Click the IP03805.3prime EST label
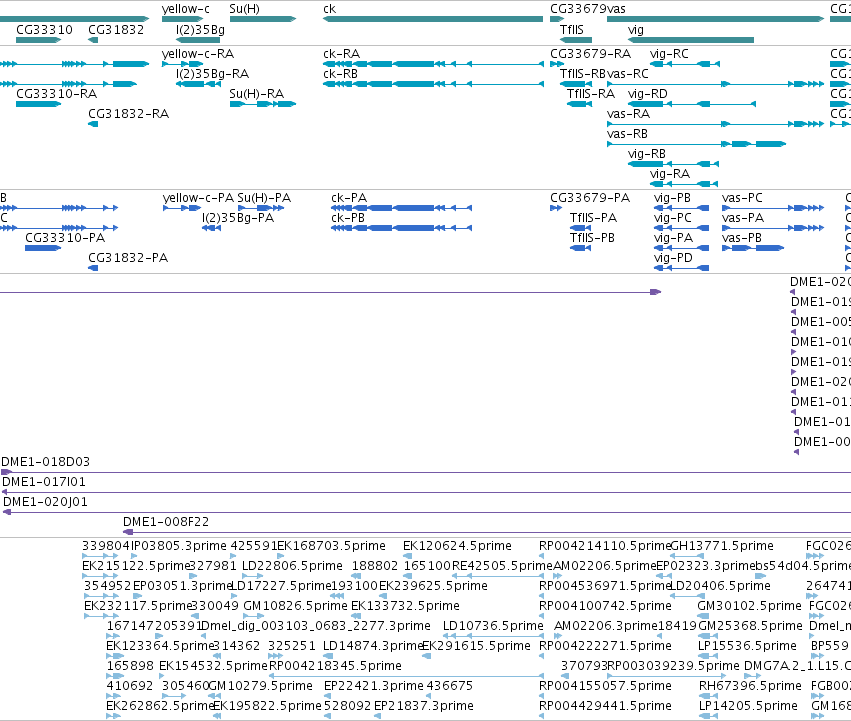851x721 pixels. (x=179, y=547)
